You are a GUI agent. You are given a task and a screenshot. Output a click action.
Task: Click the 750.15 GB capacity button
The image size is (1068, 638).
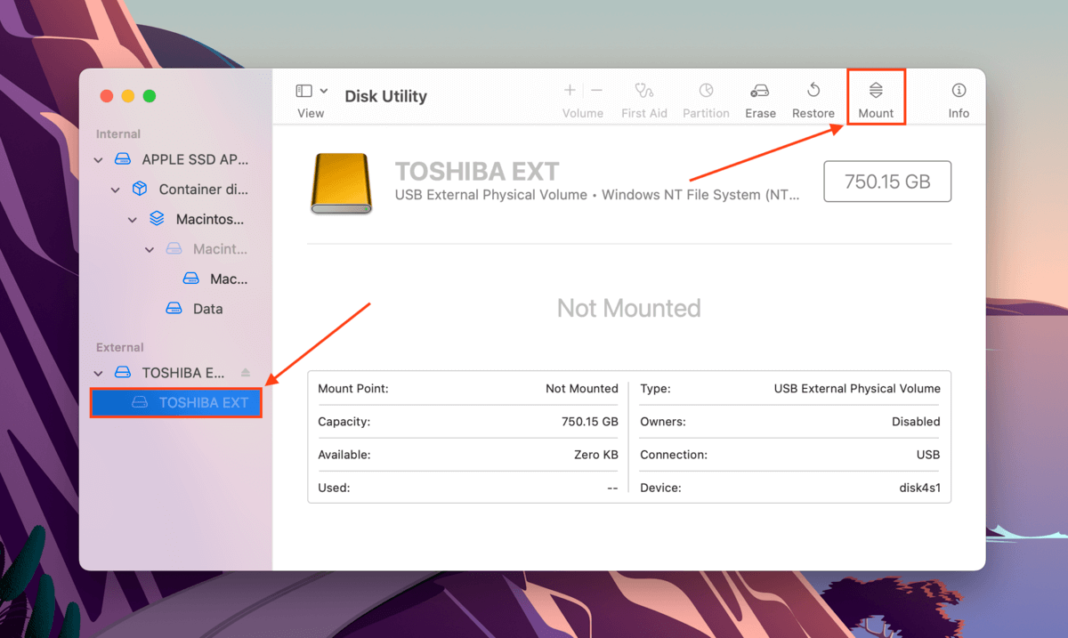tap(887, 181)
